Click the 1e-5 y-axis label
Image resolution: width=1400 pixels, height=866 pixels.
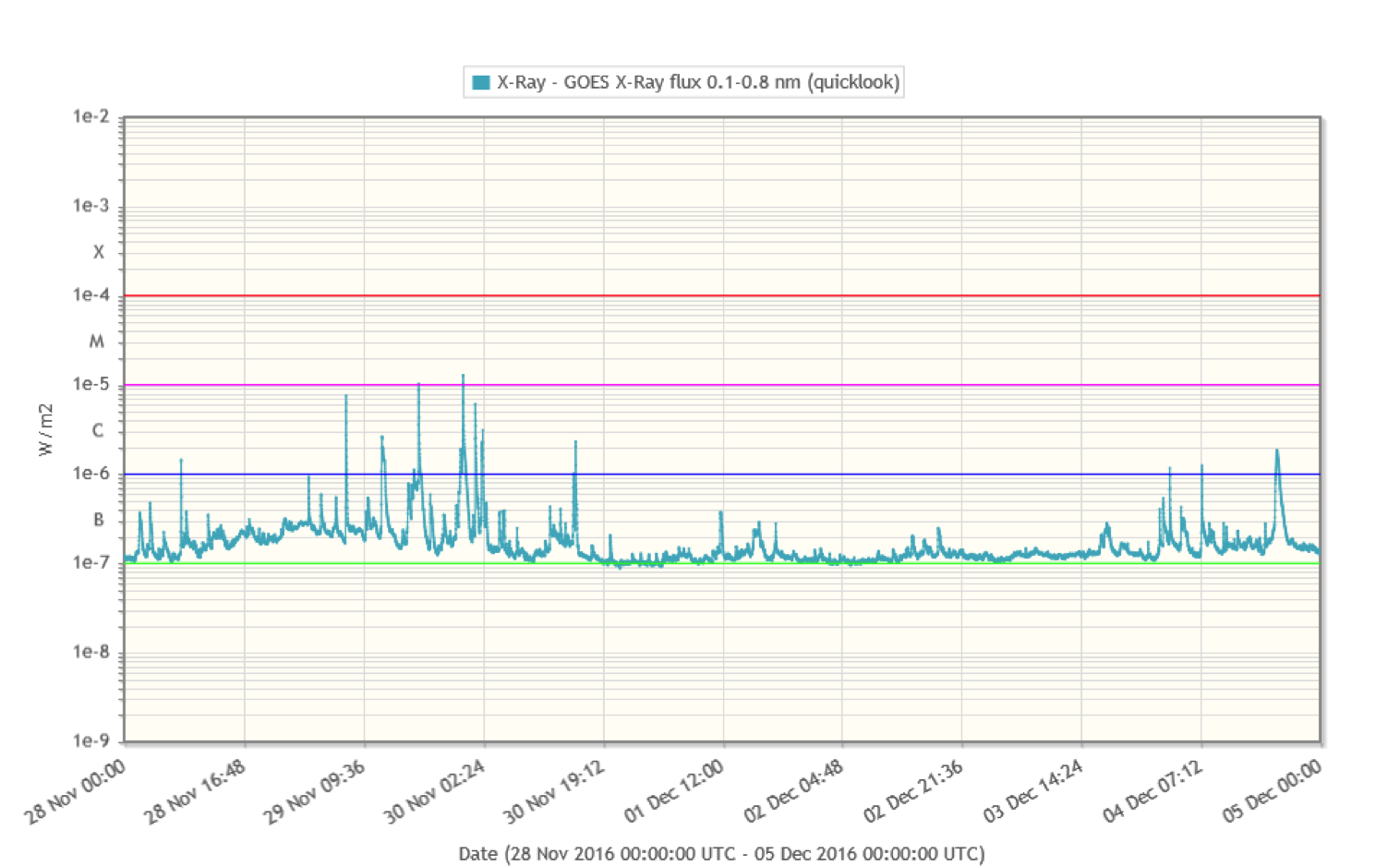tap(91, 384)
